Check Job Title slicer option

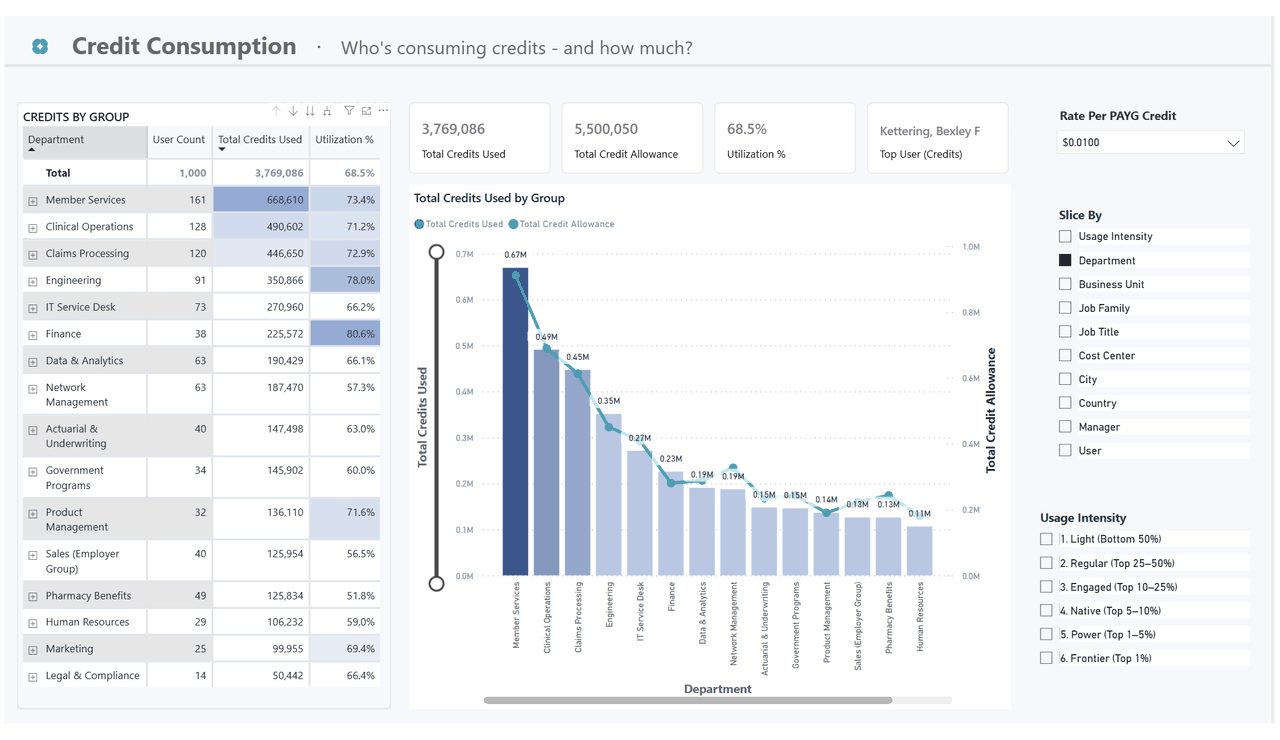(1065, 332)
